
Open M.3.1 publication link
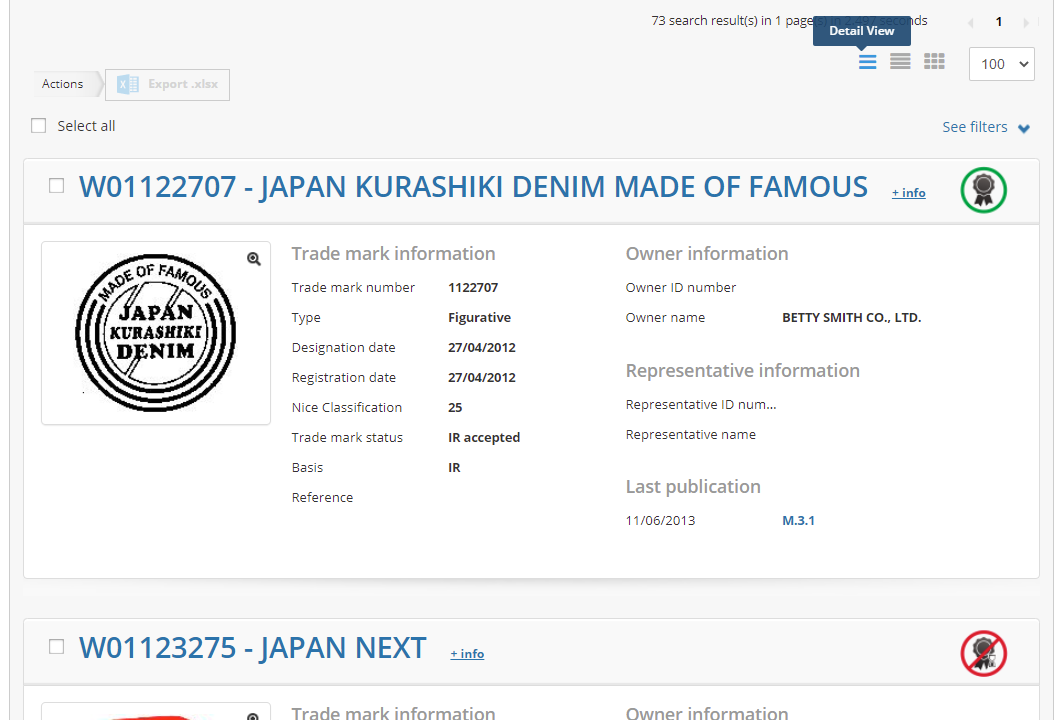click(x=799, y=521)
